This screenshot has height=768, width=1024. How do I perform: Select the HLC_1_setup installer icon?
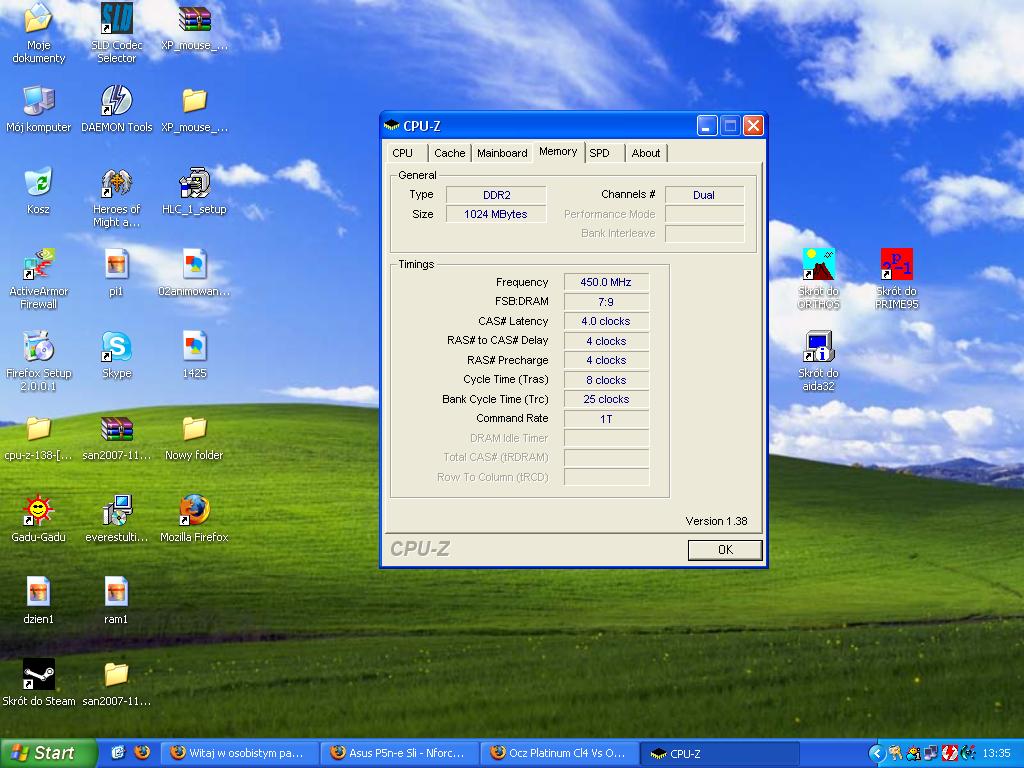pos(194,191)
